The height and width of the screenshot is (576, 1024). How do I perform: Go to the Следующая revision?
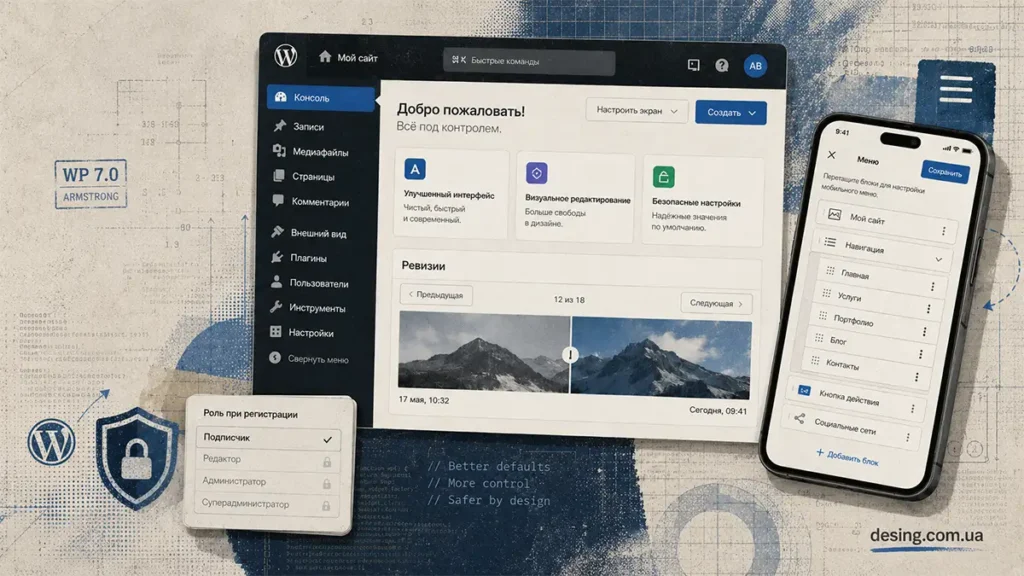tap(716, 304)
